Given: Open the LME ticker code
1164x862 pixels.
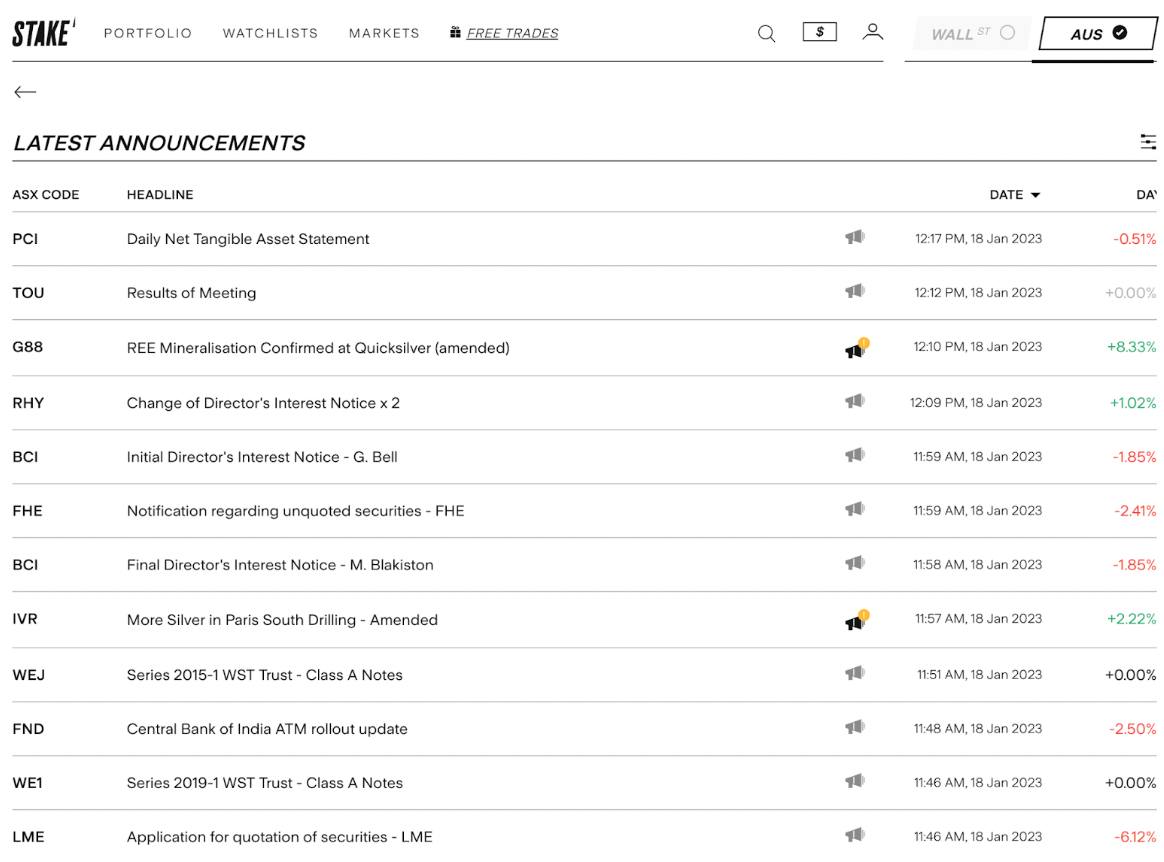Looking at the screenshot, I should point(28,837).
